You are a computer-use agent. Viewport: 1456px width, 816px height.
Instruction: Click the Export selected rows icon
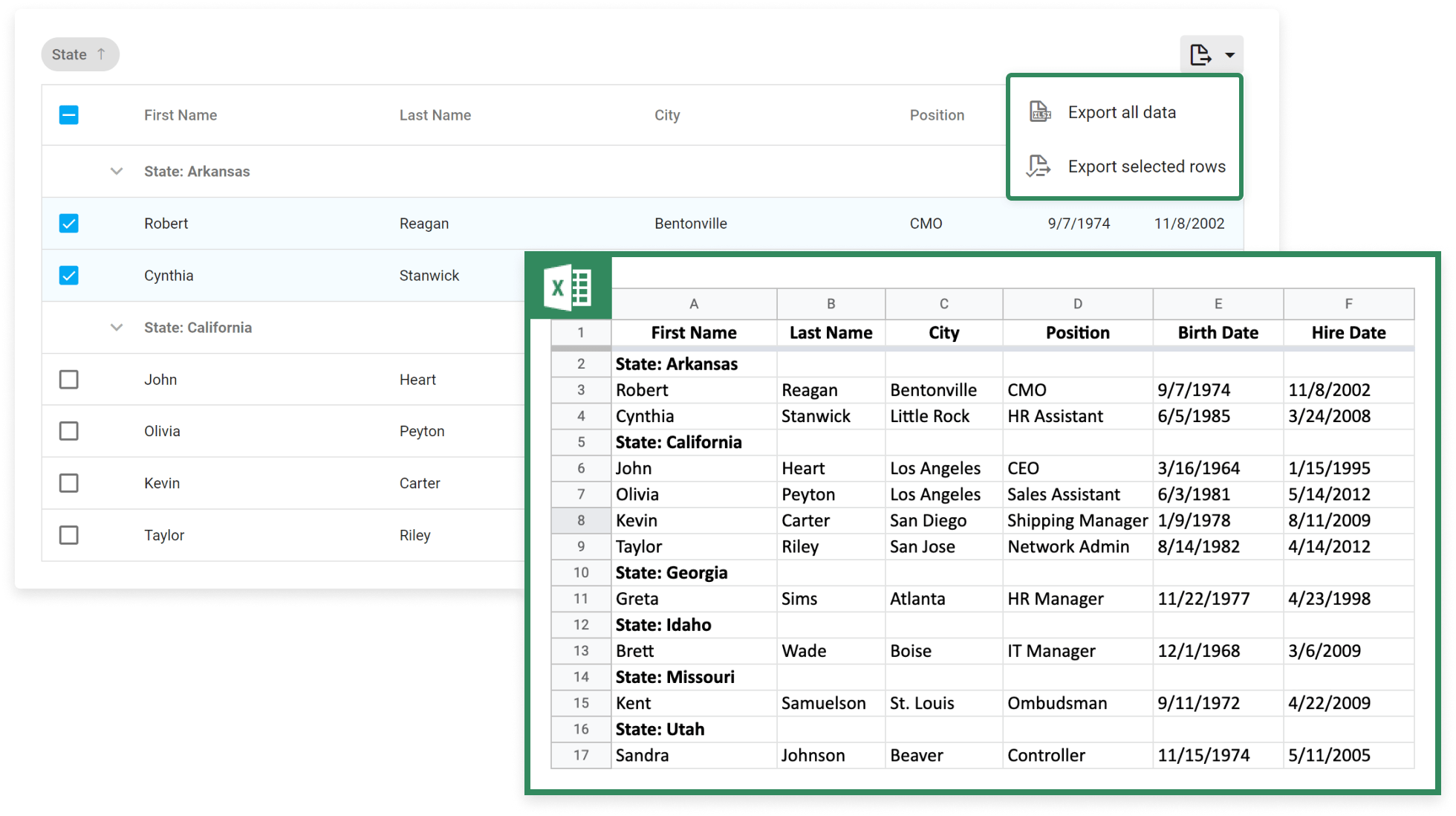click(x=1039, y=166)
